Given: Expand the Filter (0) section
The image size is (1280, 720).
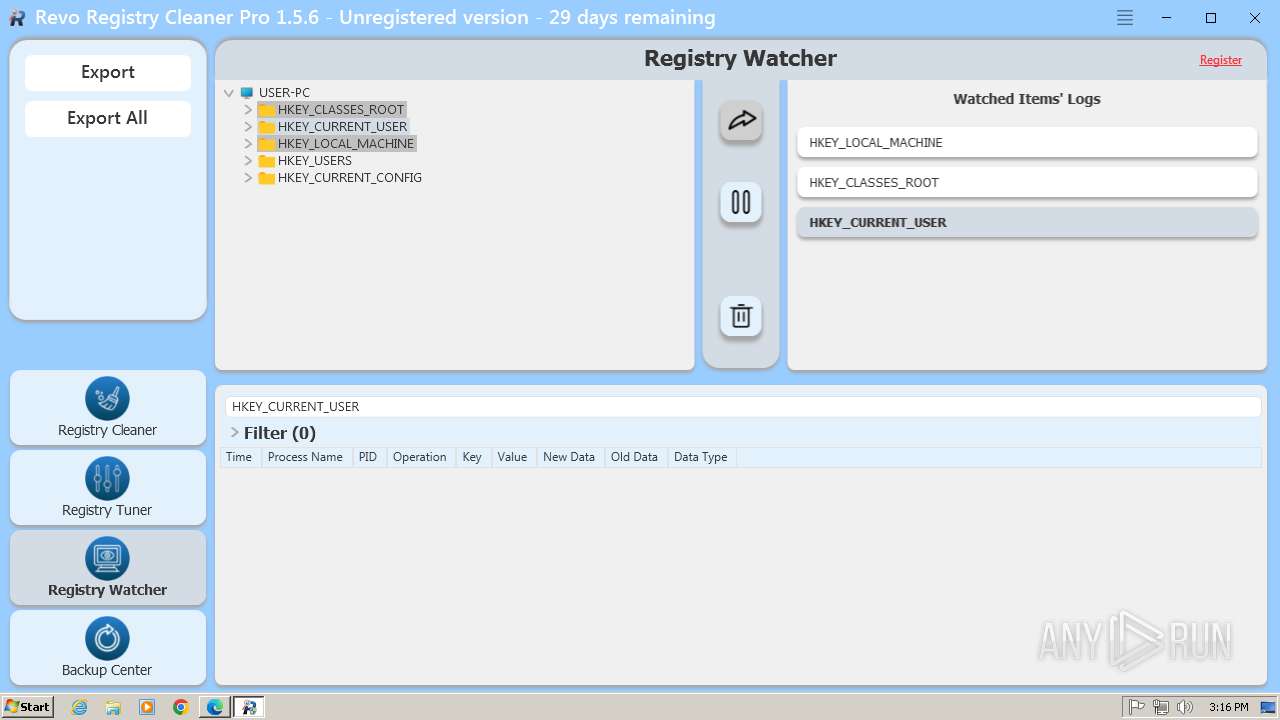Looking at the screenshot, I should pyautogui.click(x=235, y=433).
